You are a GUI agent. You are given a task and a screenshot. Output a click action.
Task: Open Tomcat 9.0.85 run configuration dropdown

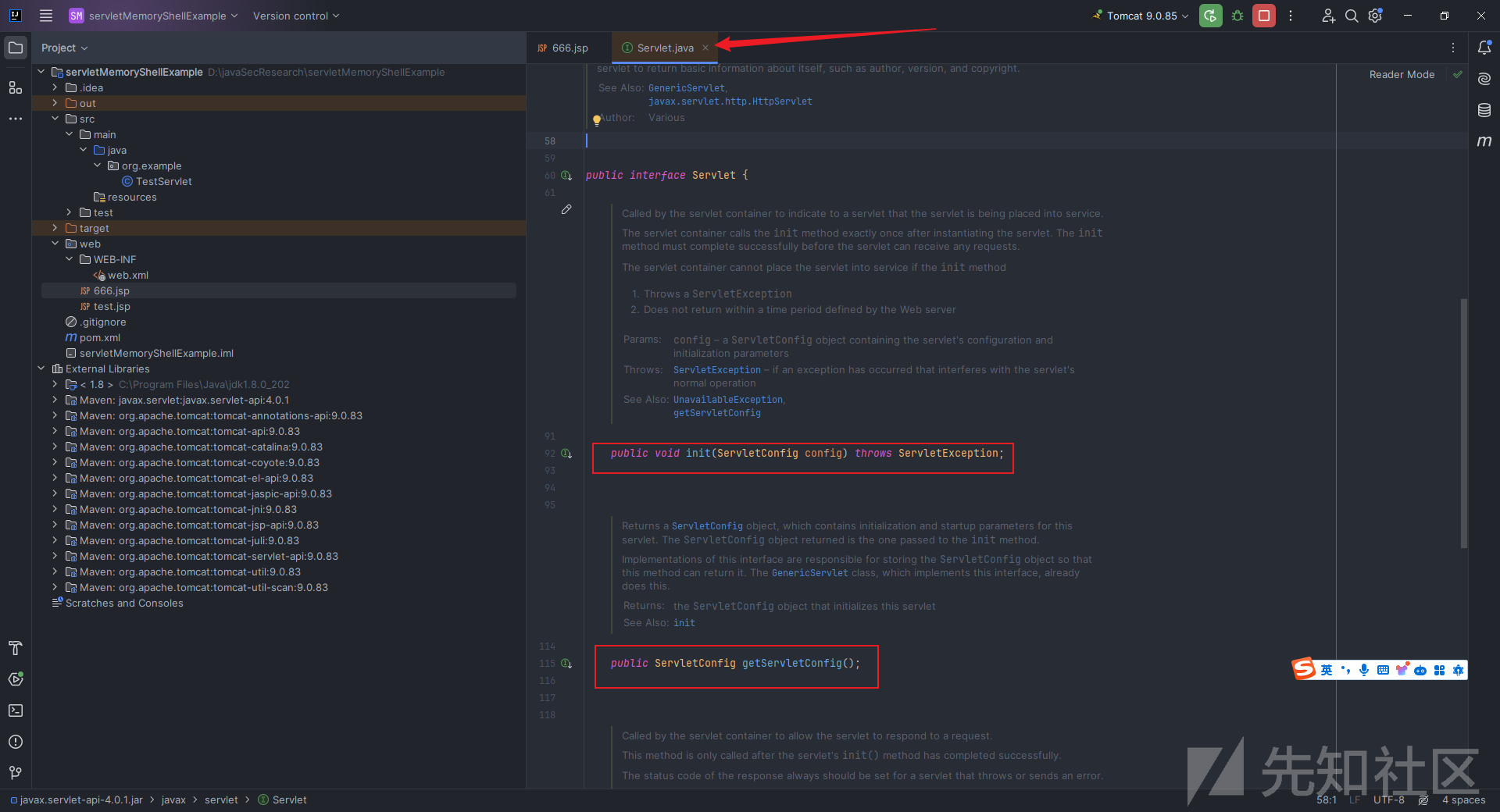point(1141,16)
